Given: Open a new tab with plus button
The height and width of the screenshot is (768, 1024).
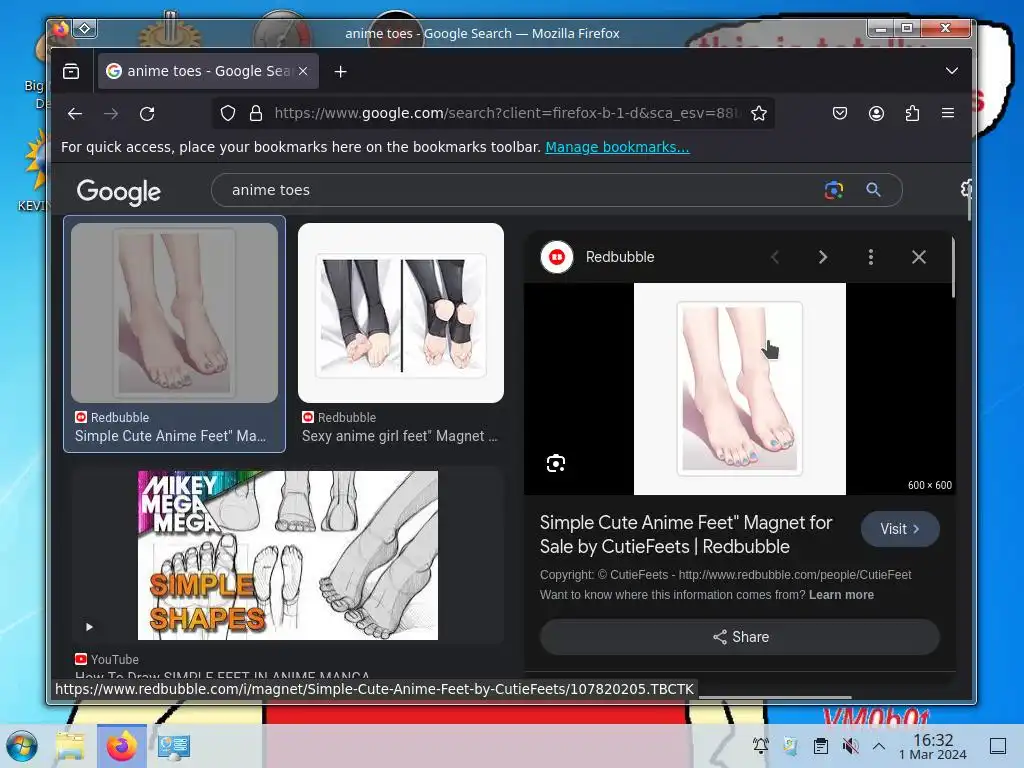Looking at the screenshot, I should tap(340, 72).
